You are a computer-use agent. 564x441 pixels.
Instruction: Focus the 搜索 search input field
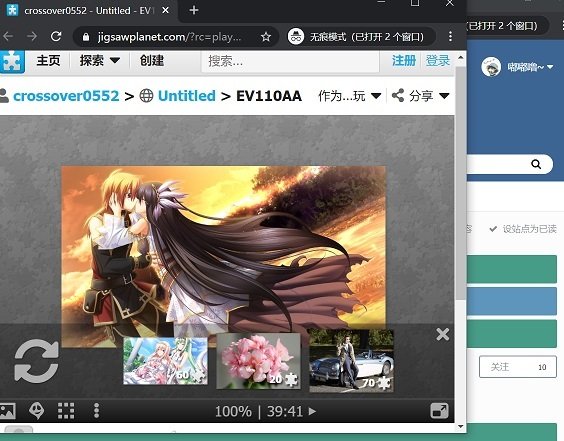tap(290, 61)
